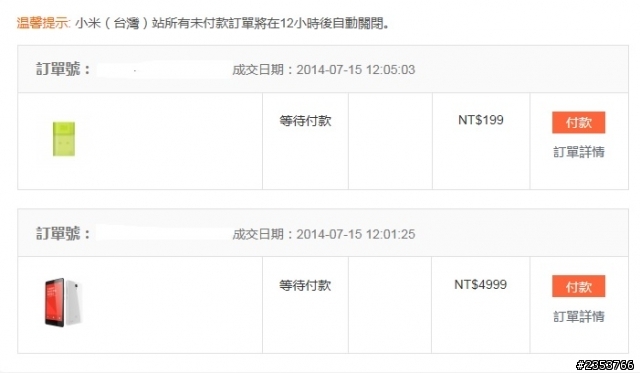Select the date 2014-07-15 12:05:03
Screen dimensions: 640x373
pos(356,70)
